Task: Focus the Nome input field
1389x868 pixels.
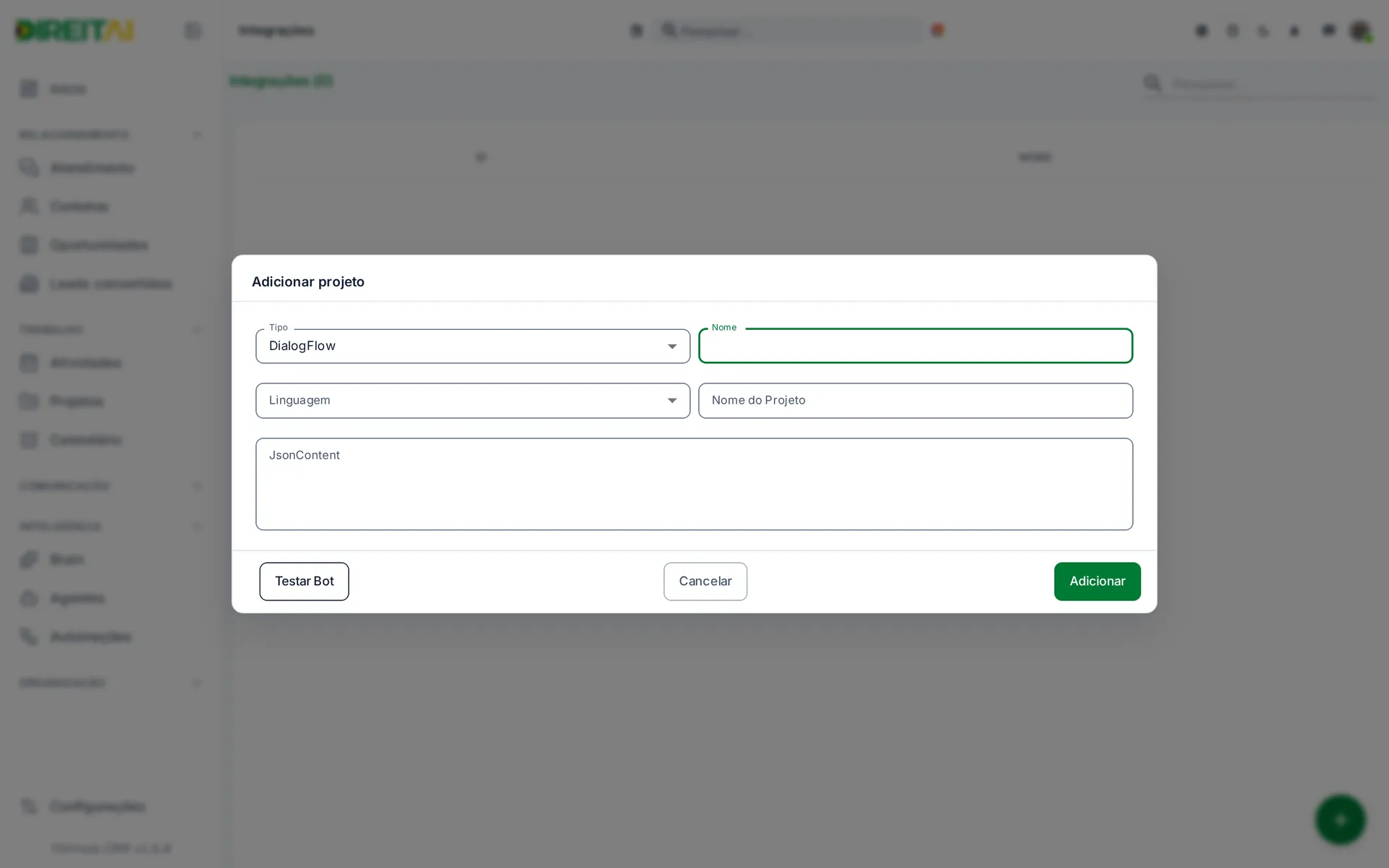Action: click(x=915, y=346)
